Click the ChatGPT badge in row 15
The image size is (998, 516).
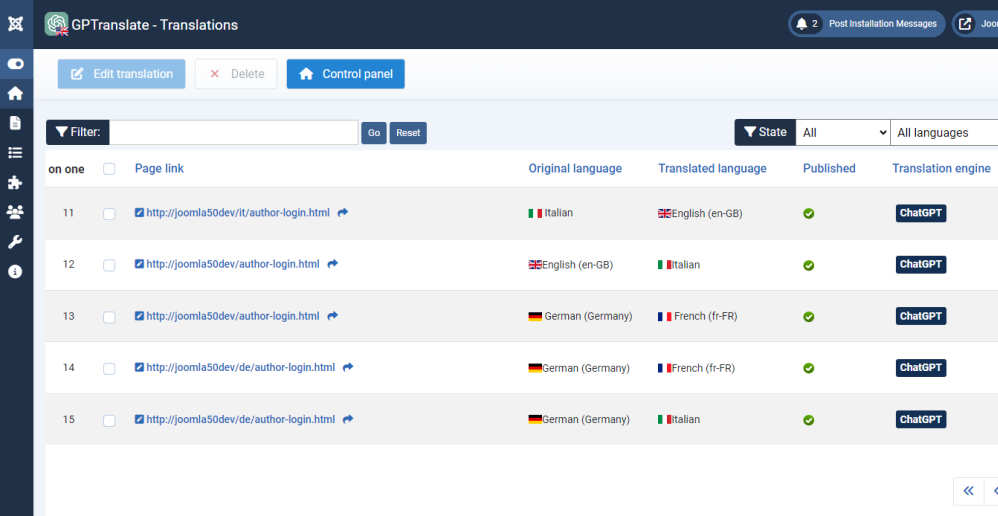921,419
